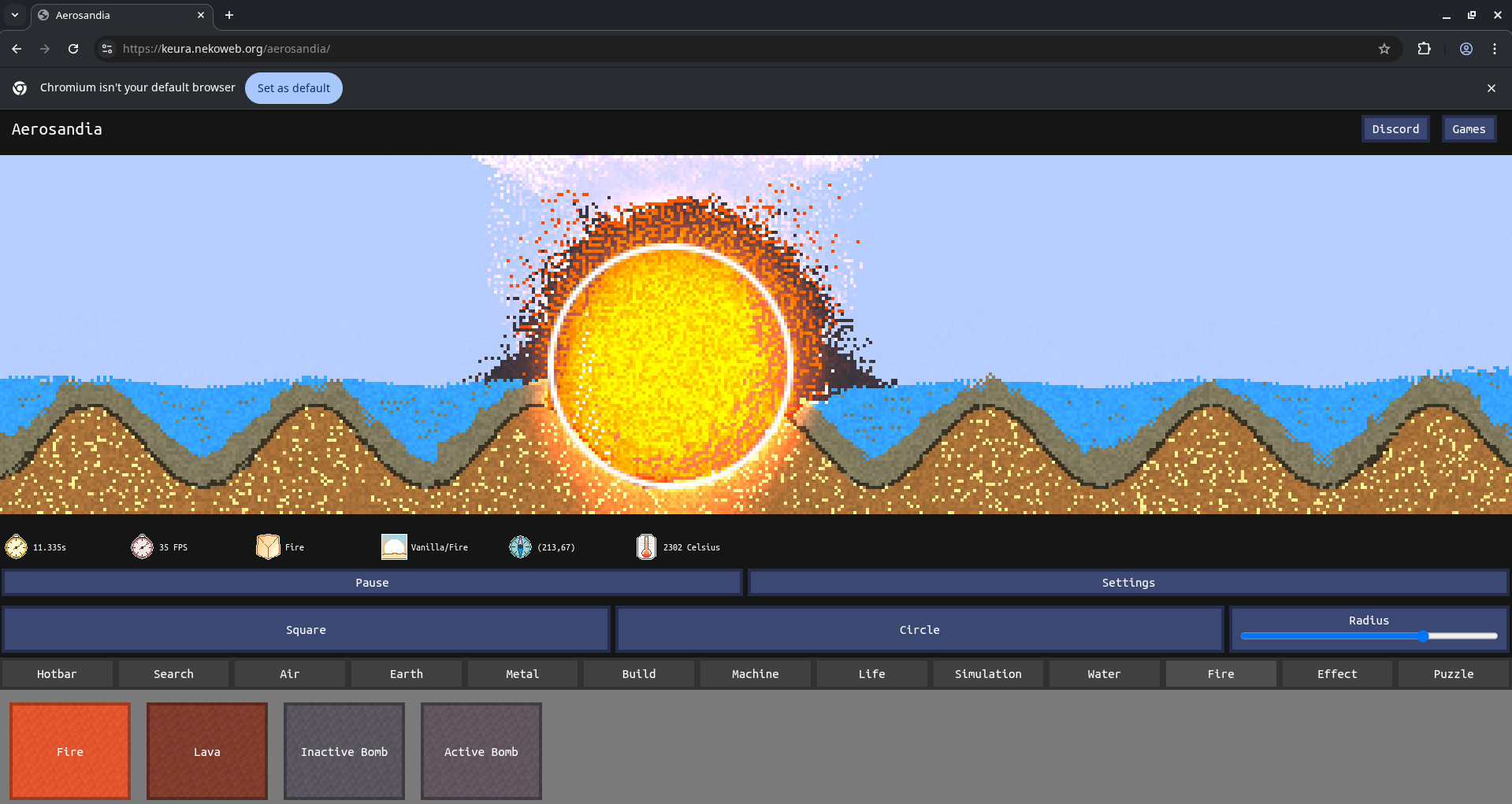Switch to the Earth category tab
The image size is (1512, 804).
click(x=407, y=674)
